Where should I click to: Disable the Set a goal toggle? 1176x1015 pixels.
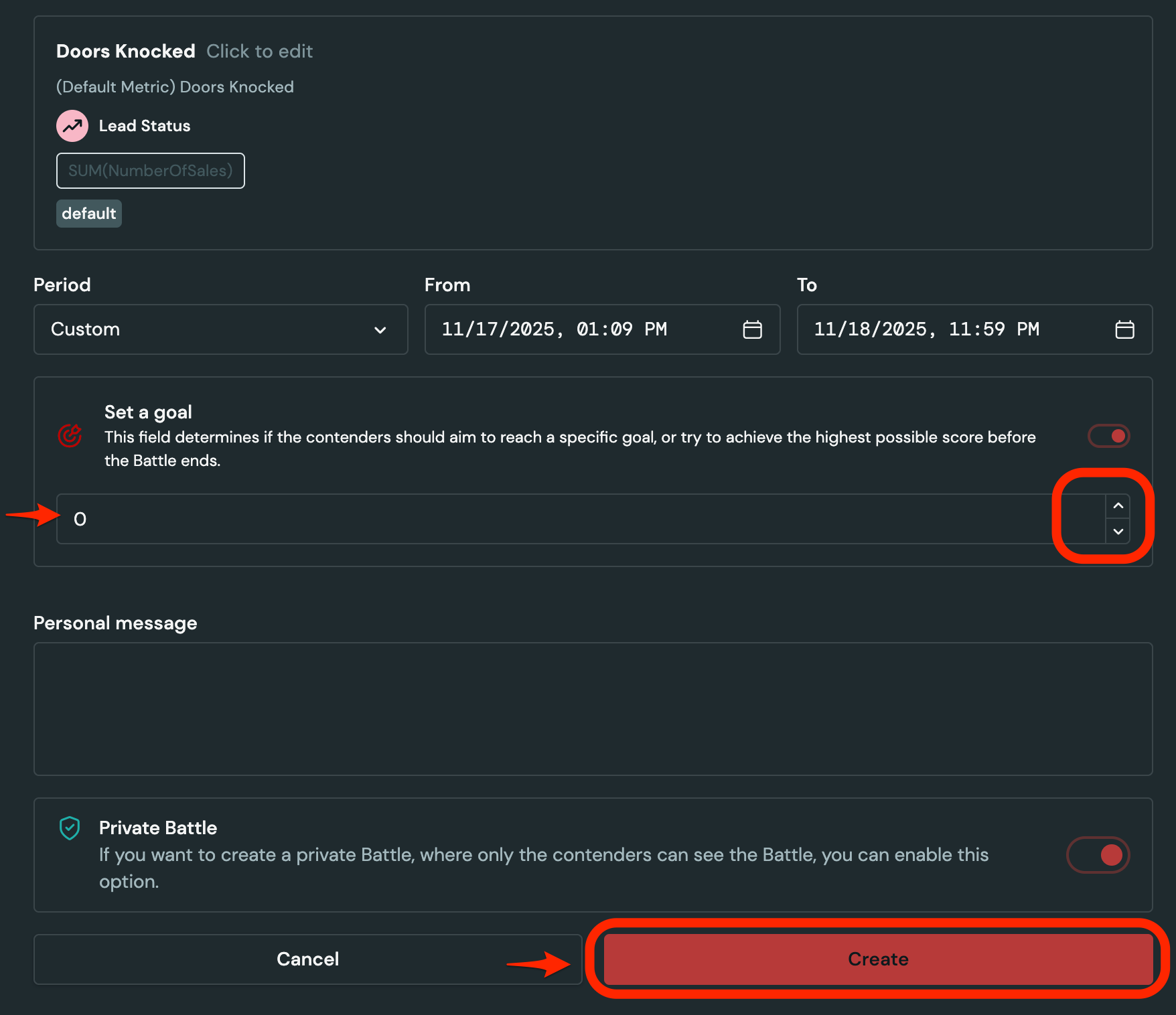pos(1108,436)
